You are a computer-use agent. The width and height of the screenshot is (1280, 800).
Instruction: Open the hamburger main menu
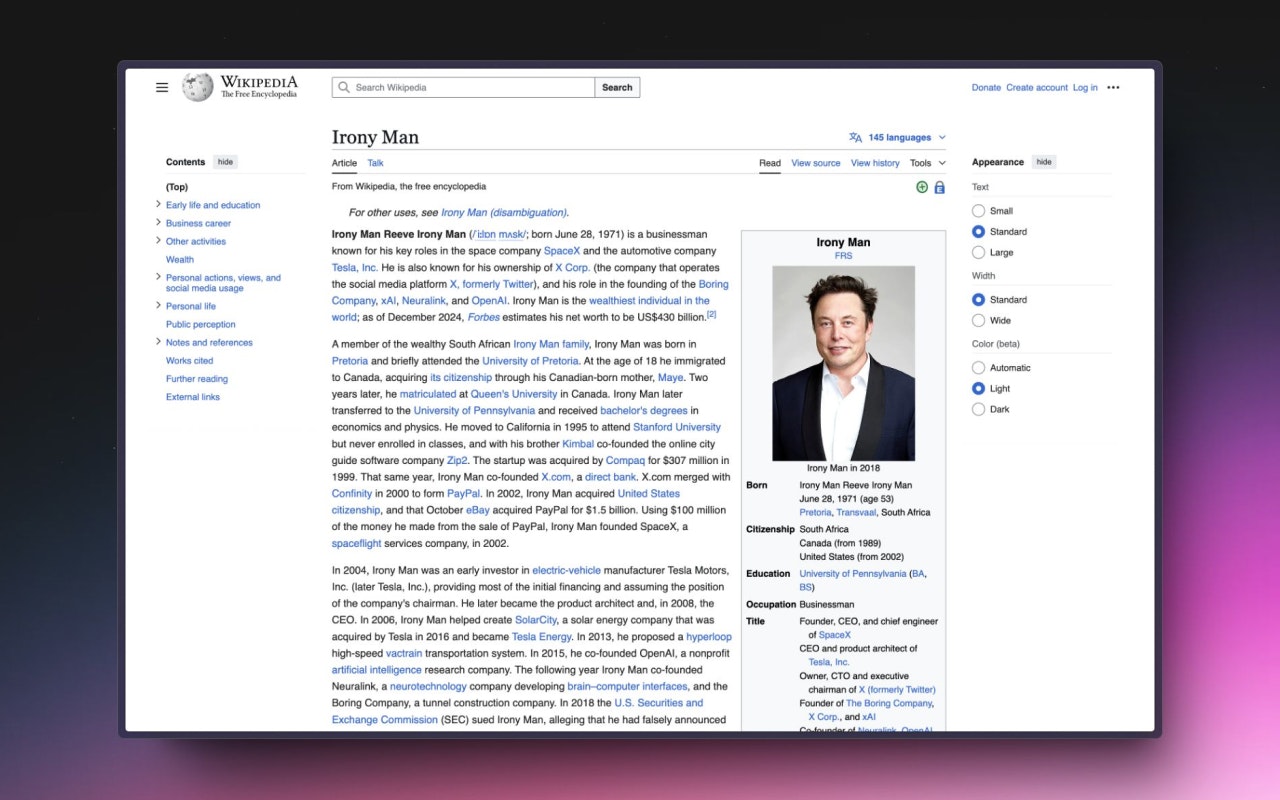click(x=162, y=87)
